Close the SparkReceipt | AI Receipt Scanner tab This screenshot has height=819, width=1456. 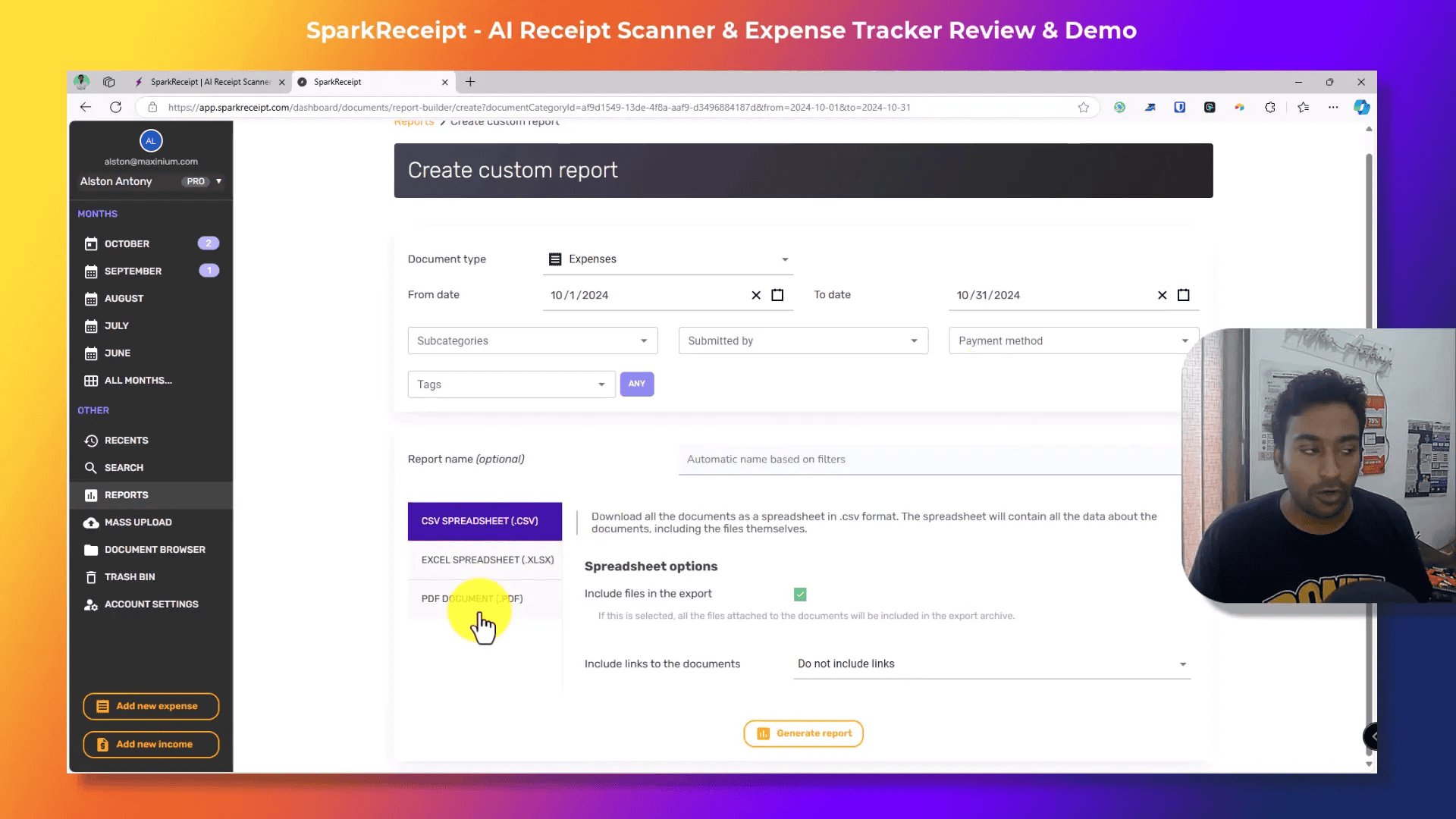click(282, 82)
